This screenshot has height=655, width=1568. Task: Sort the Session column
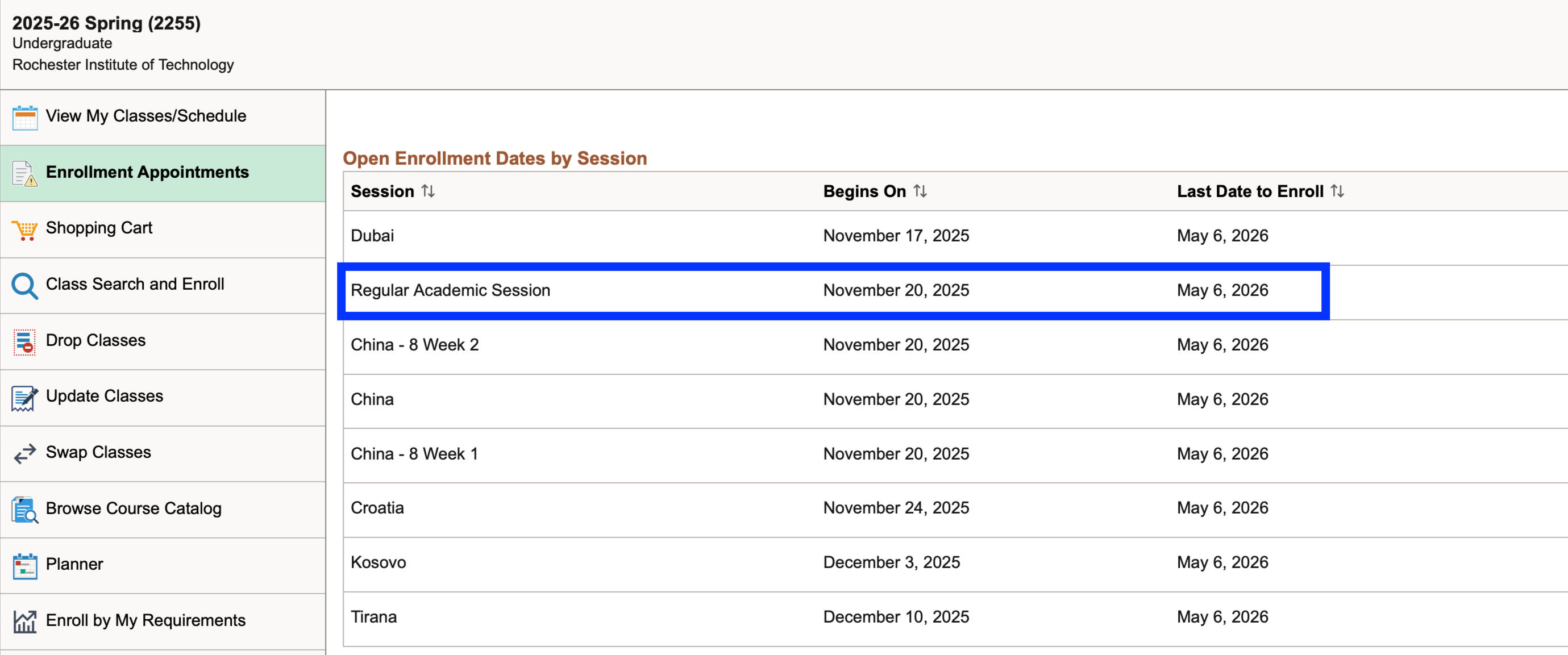tap(430, 191)
